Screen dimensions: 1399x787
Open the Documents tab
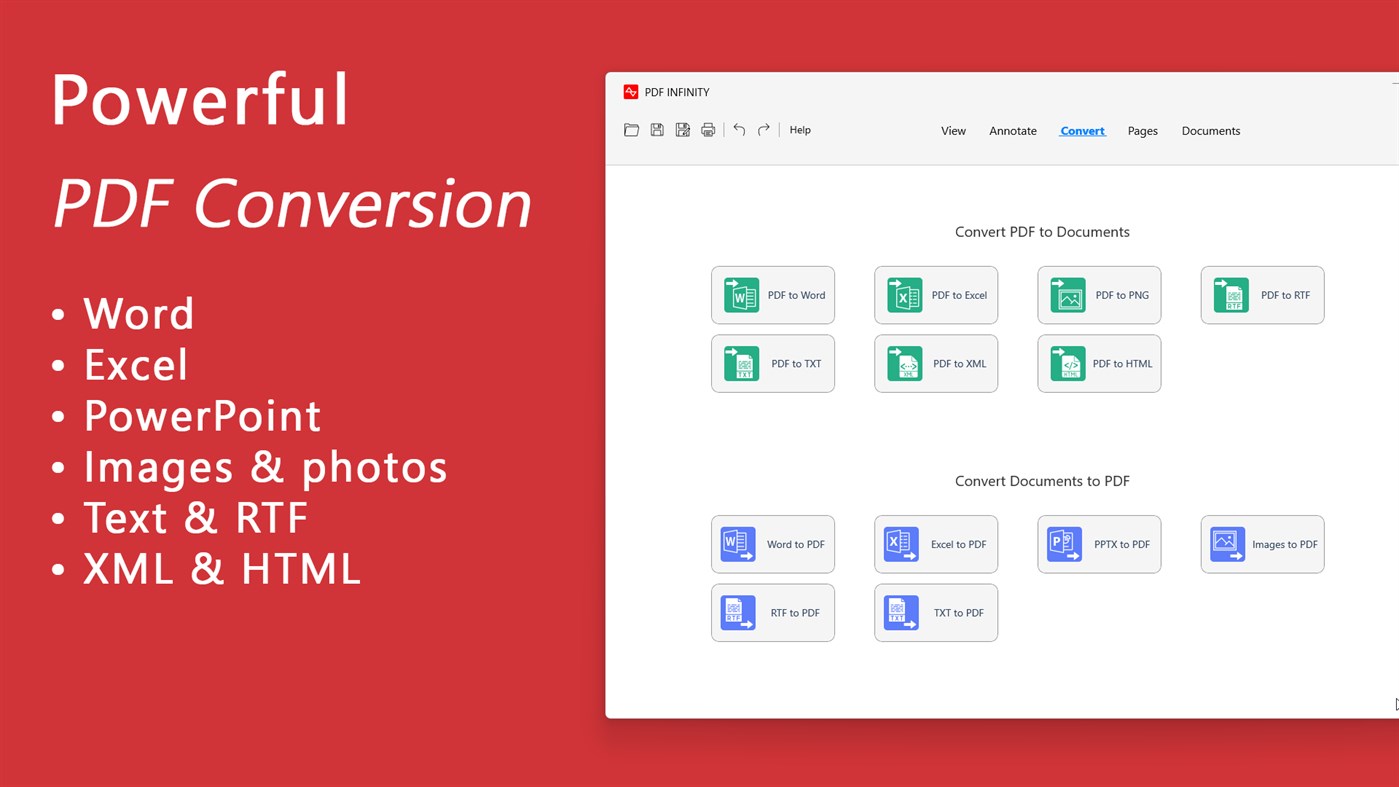1210,130
